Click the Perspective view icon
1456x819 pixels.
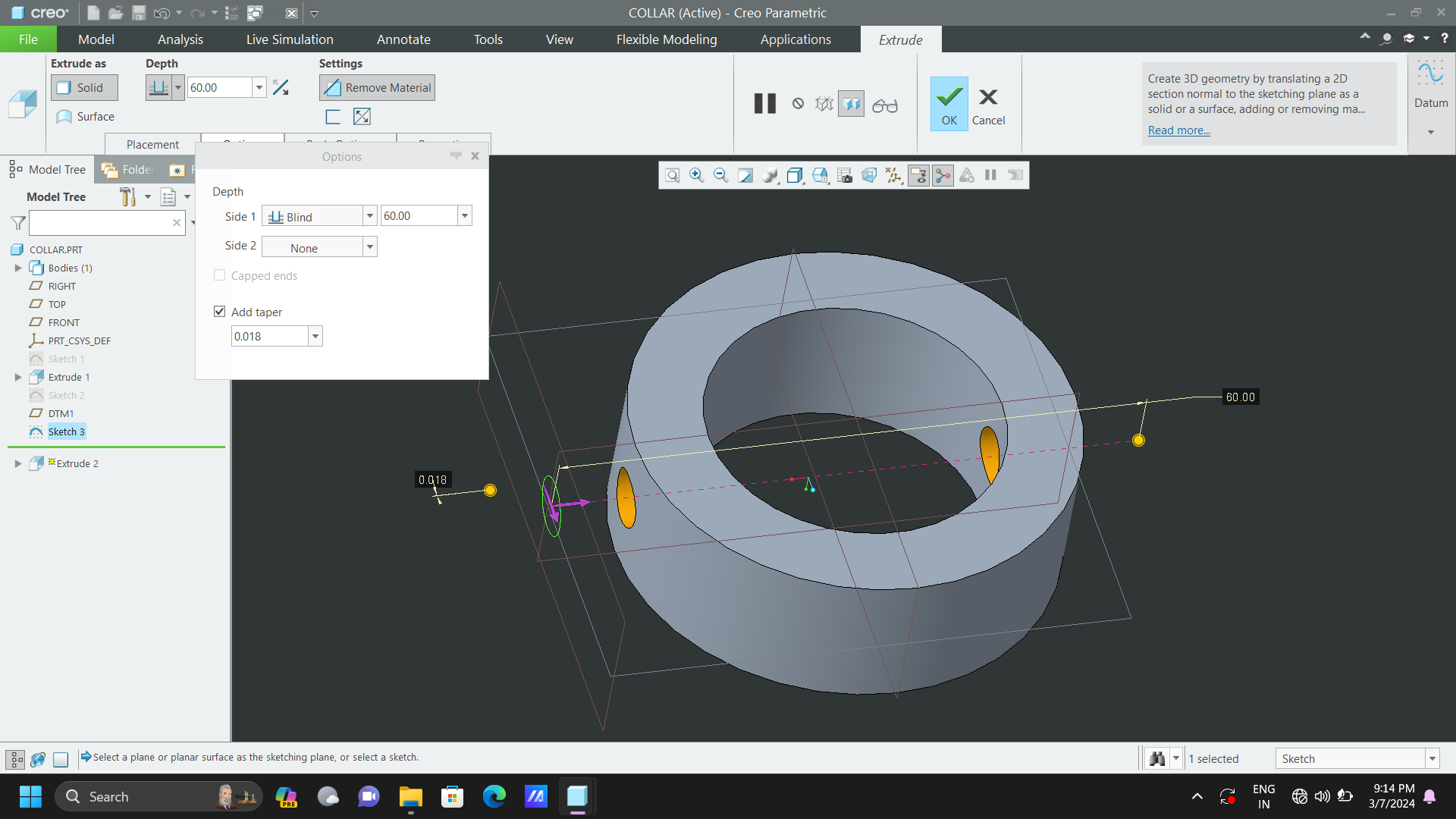pyautogui.click(x=869, y=176)
